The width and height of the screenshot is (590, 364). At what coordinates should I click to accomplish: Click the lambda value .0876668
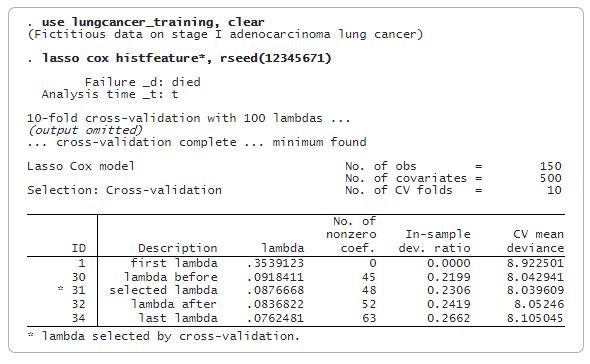[x=275, y=290]
